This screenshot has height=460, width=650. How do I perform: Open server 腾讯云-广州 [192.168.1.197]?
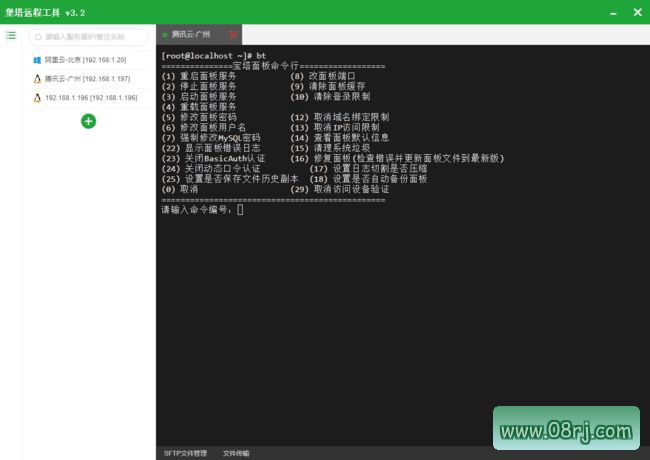click(x=87, y=79)
